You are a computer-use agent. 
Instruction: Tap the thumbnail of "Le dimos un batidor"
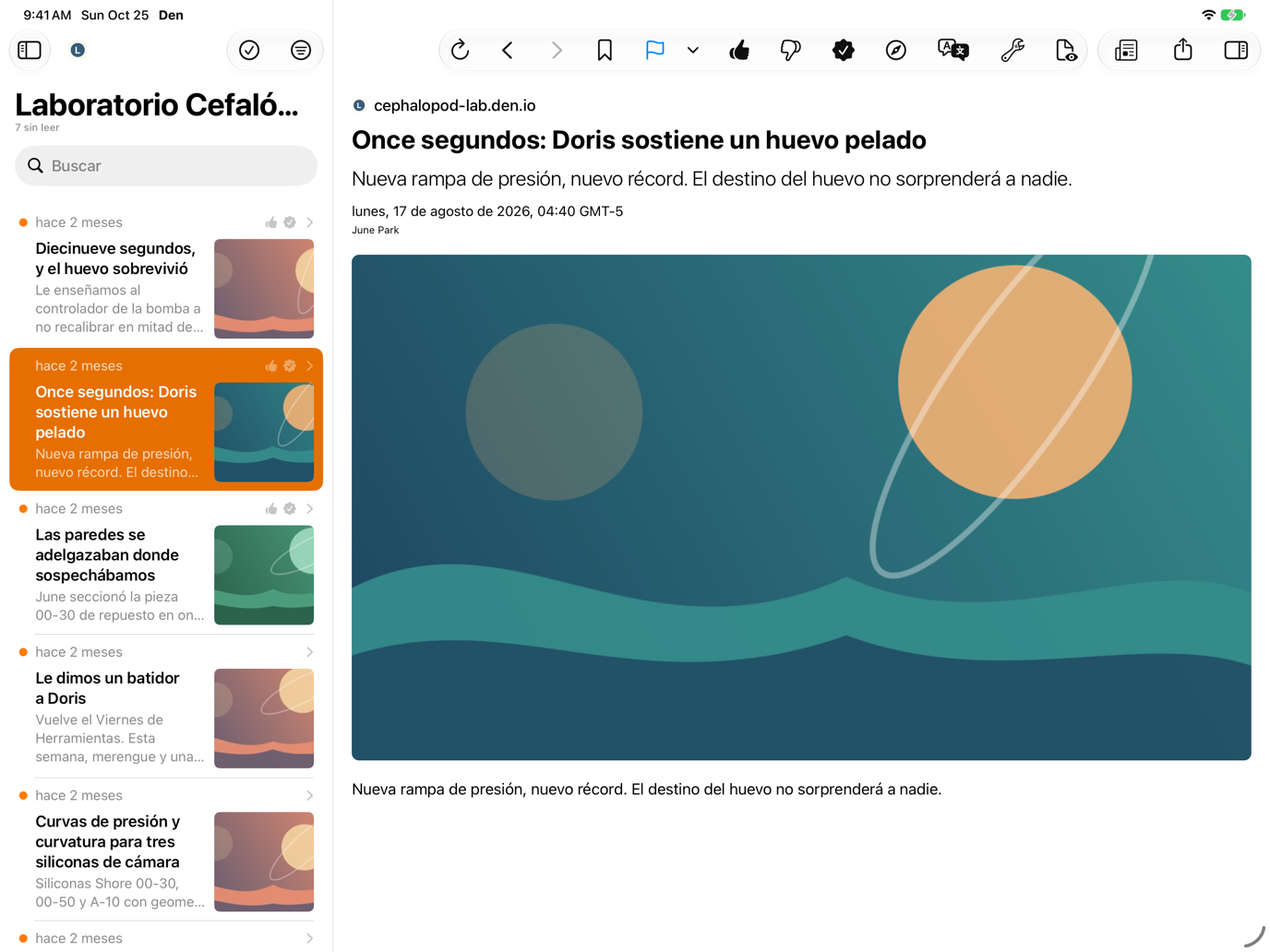(x=264, y=719)
